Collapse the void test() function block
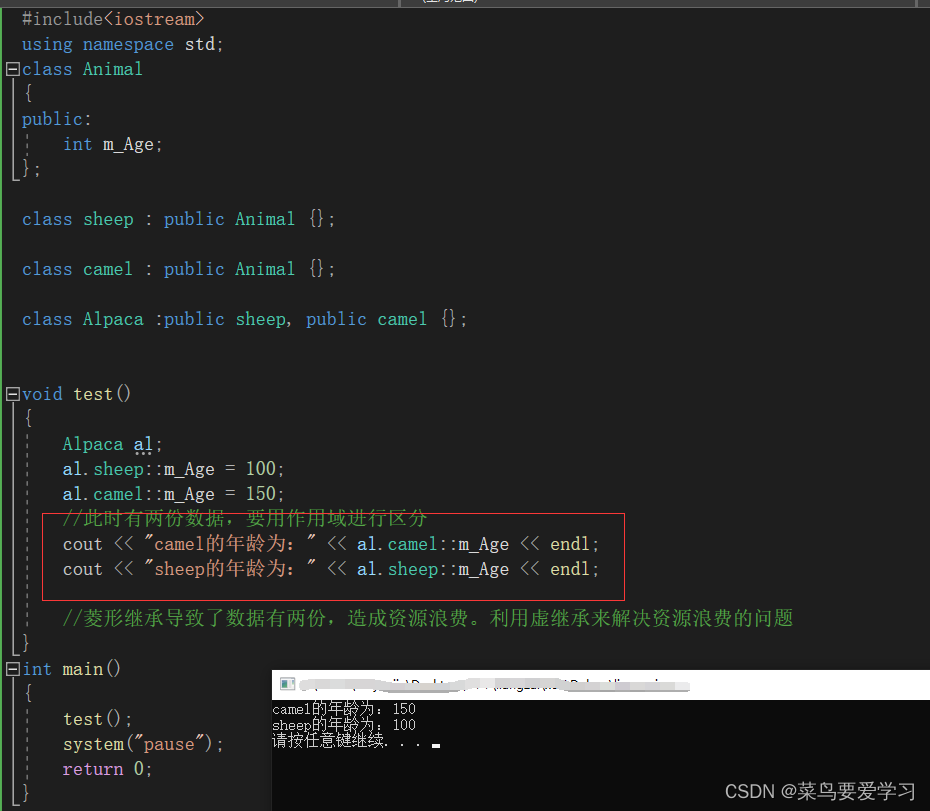This screenshot has width=930, height=811. [x=12, y=394]
